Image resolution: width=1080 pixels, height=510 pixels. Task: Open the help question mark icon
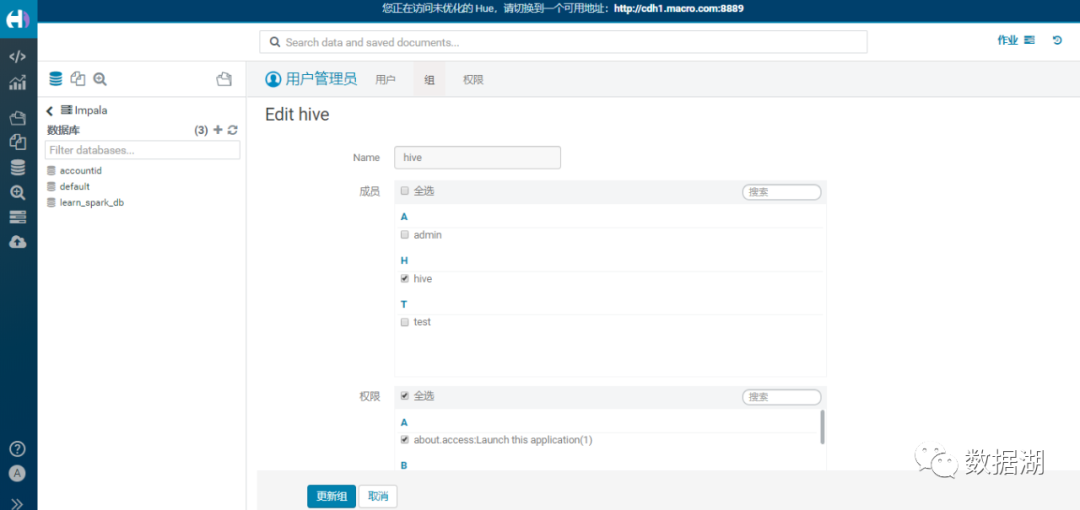[18, 449]
